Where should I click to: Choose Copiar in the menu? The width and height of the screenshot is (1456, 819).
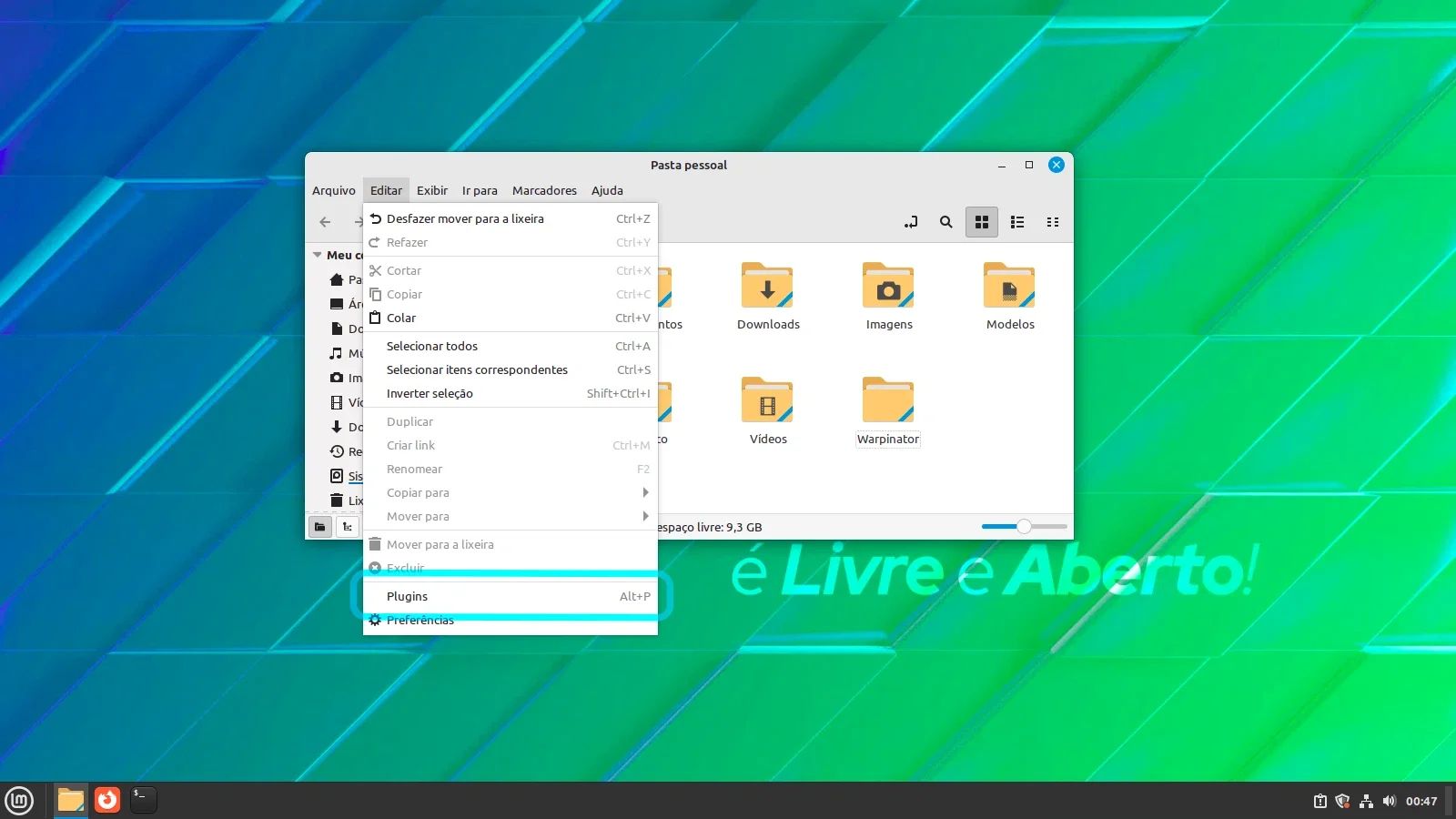coord(511,294)
